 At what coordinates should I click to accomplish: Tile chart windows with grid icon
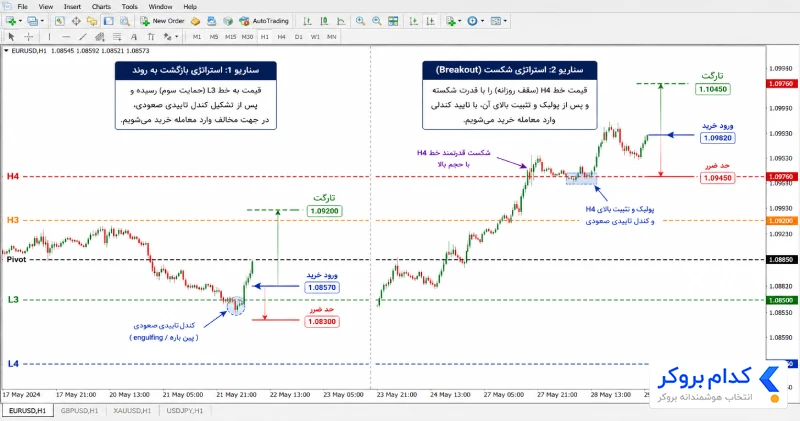click(x=393, y=21)
